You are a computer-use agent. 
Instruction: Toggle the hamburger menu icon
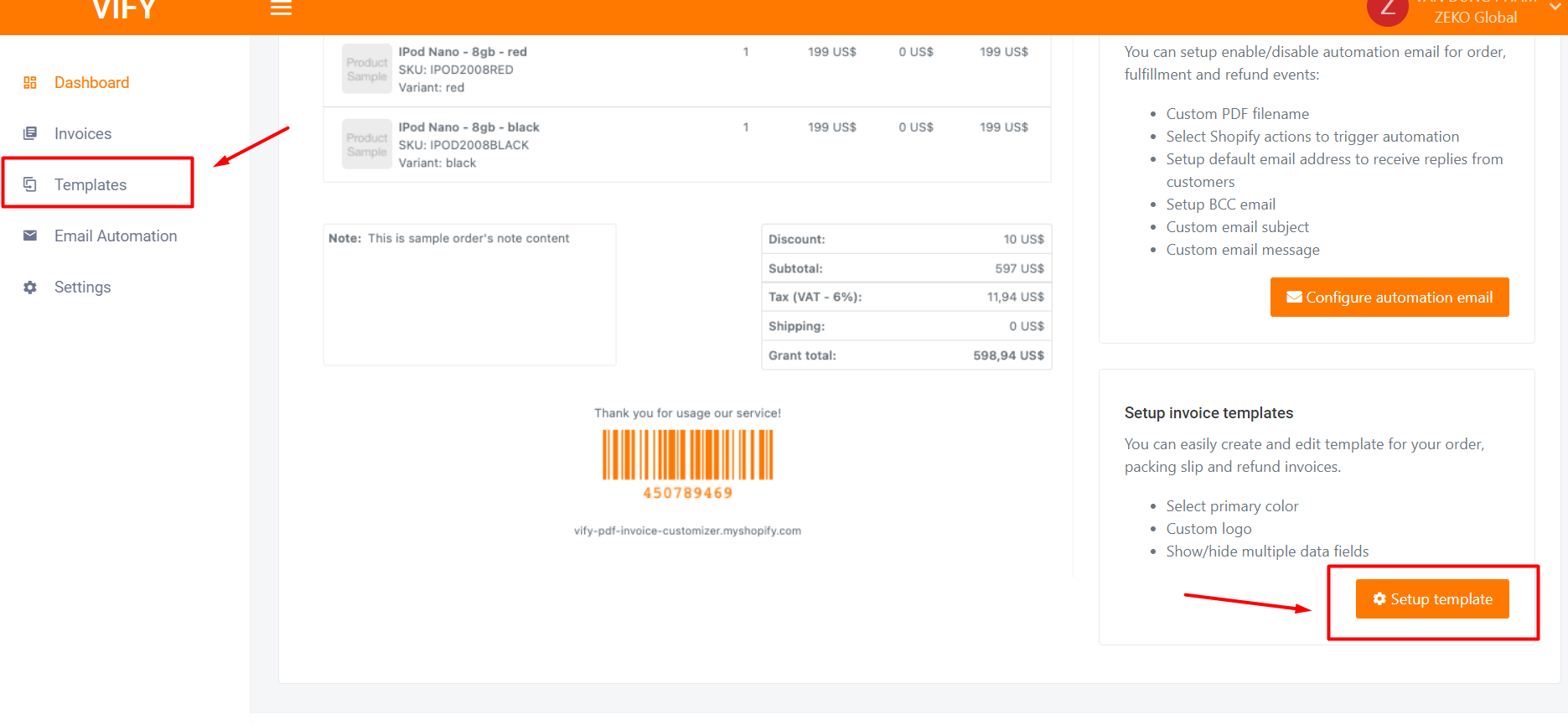tap(281, 8)
